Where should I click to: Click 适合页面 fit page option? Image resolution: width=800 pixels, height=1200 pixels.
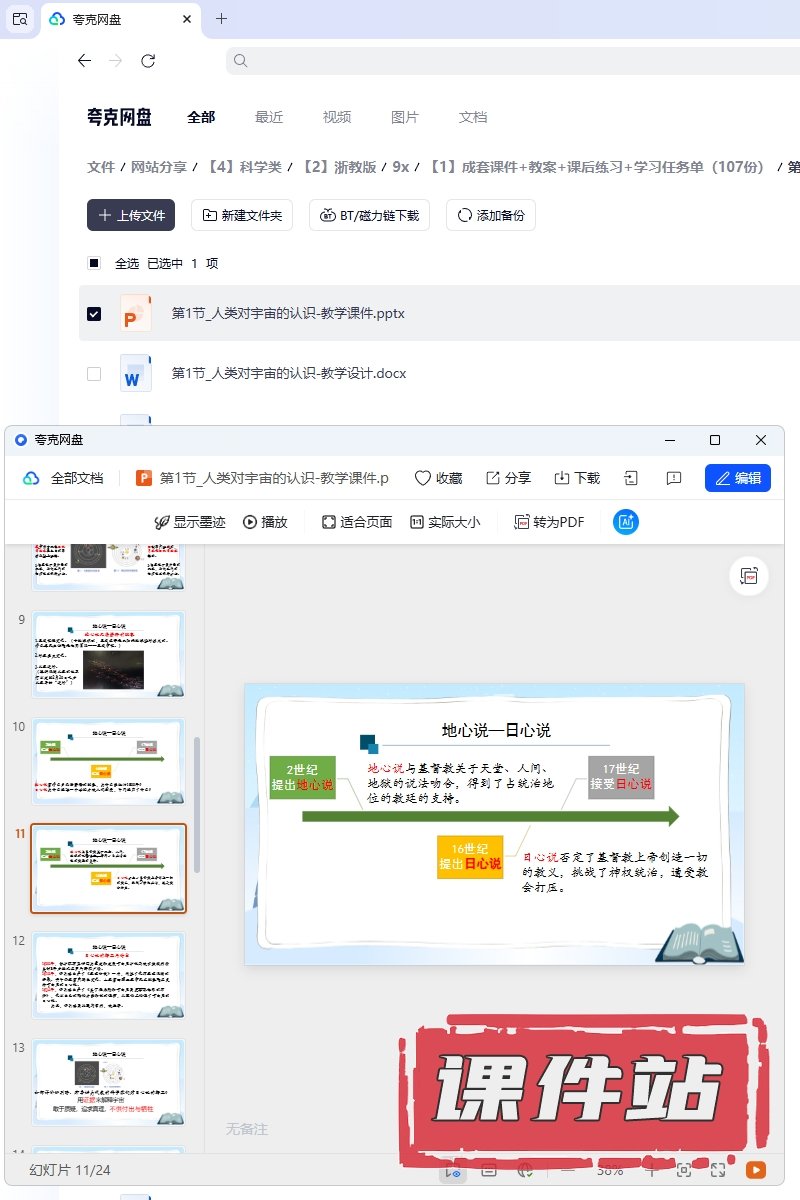[x=357, y=522]
